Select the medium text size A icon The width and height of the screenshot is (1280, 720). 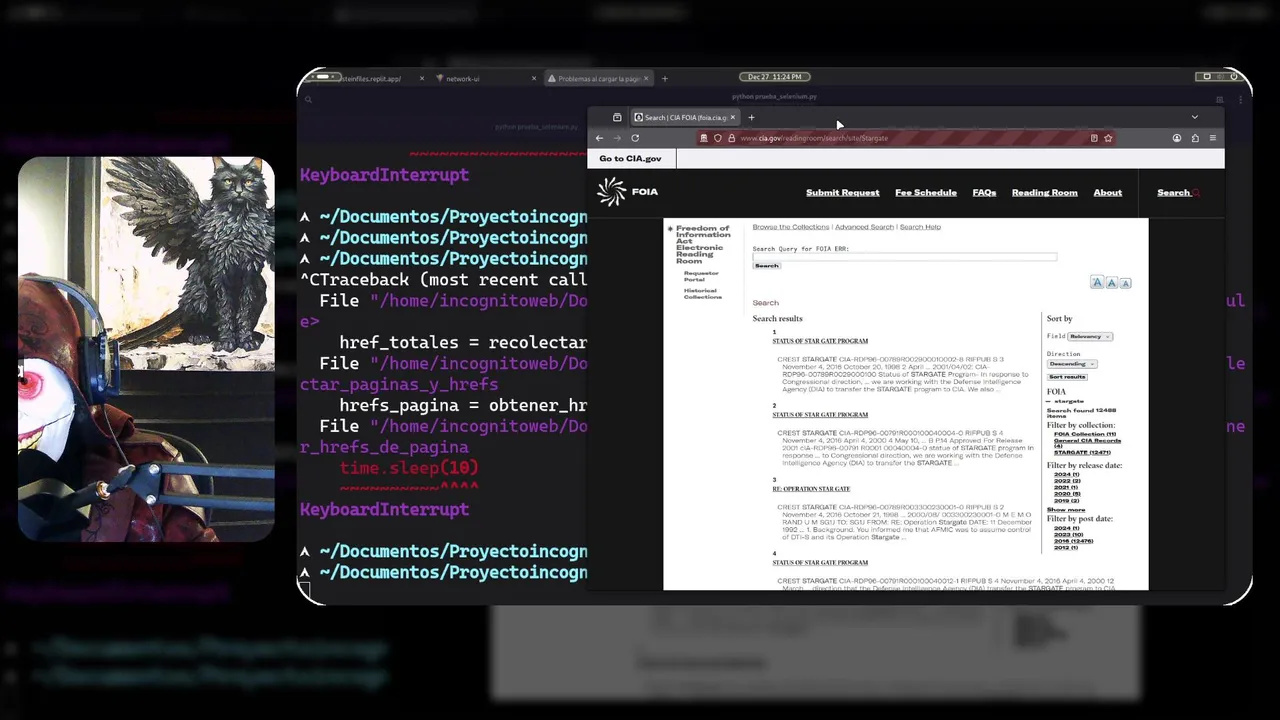click(x=1111, y=283)
